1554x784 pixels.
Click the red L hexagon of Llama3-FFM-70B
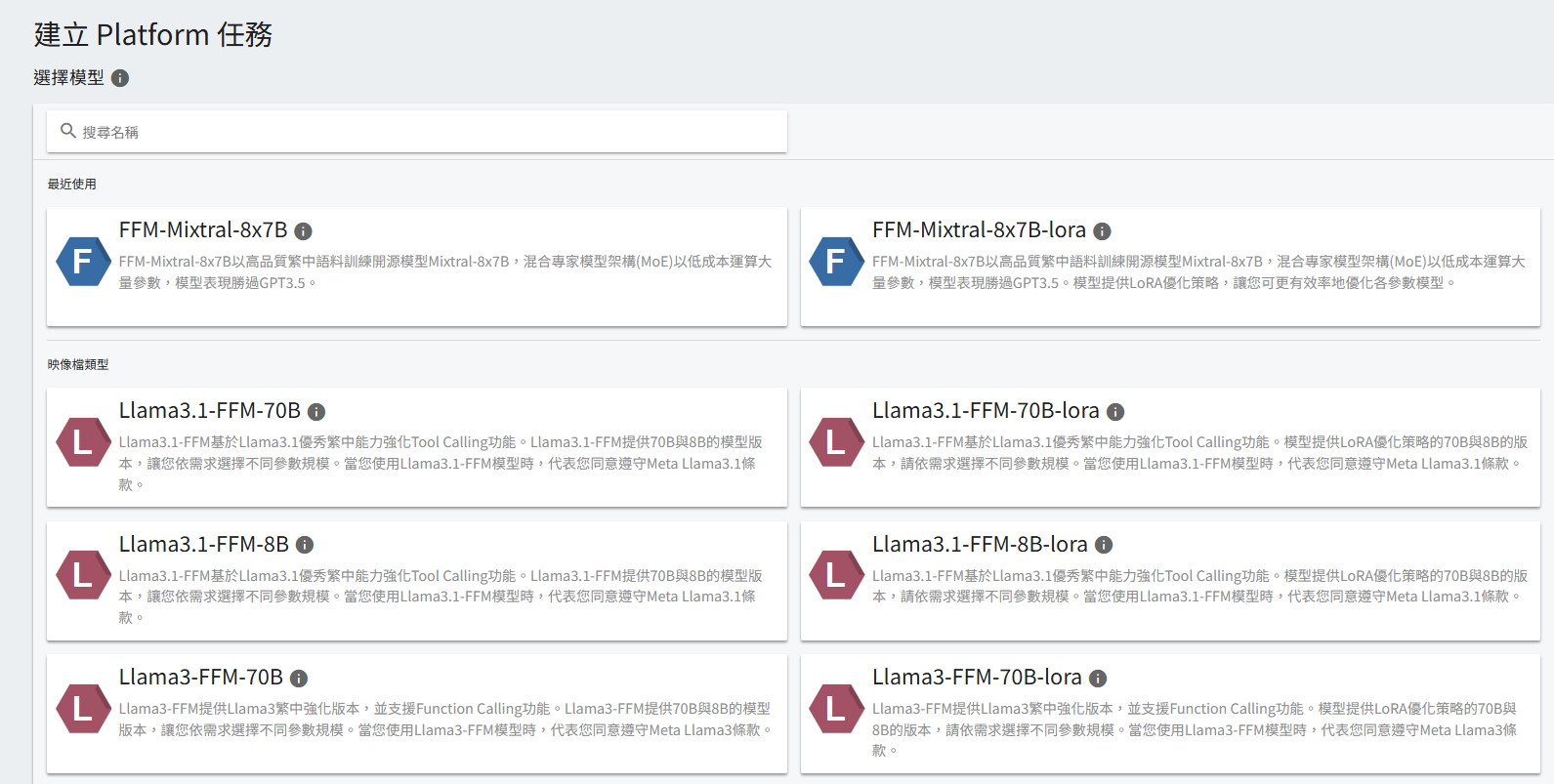click(83, 709)
